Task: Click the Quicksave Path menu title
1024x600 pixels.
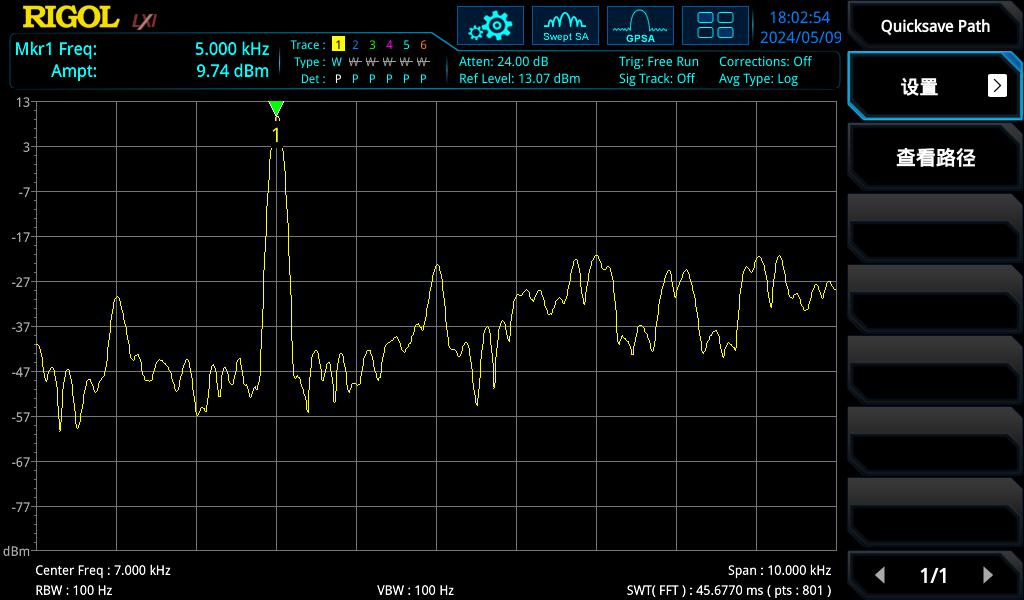Action: pyautogui.click(x=935, y=26)
